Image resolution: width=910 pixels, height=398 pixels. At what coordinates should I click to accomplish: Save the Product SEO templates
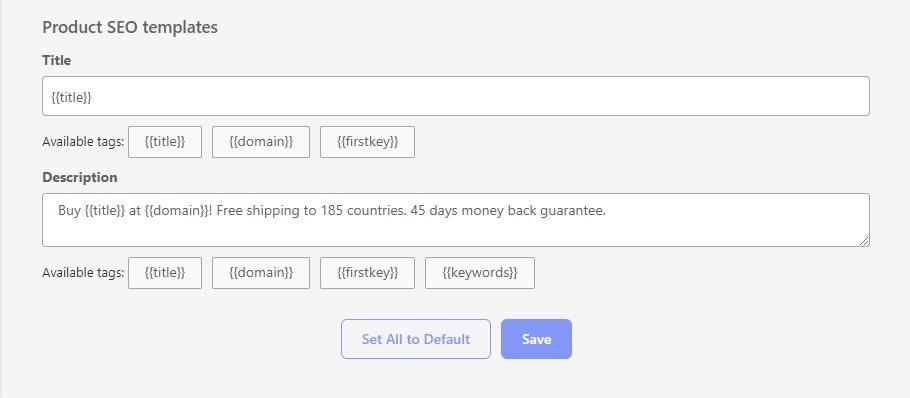coord(536,339)
